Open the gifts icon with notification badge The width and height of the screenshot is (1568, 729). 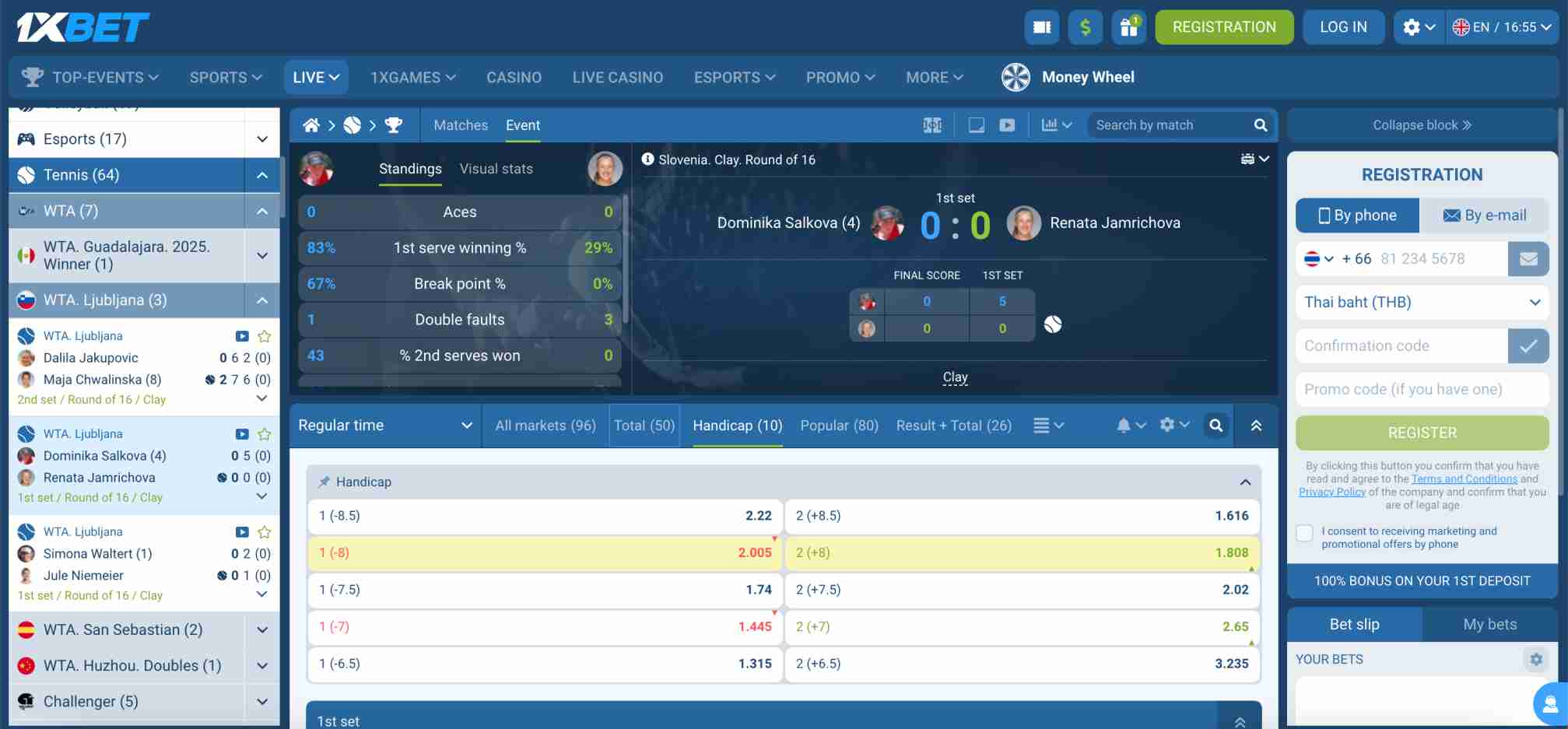click(1128, 26)
